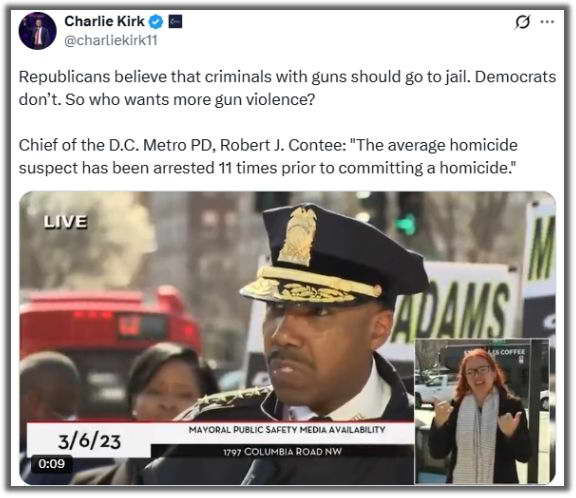Click the blue verified checkmark badge
Screen dimensions: 576x498
pyautogui.click(x=156, y=22)
